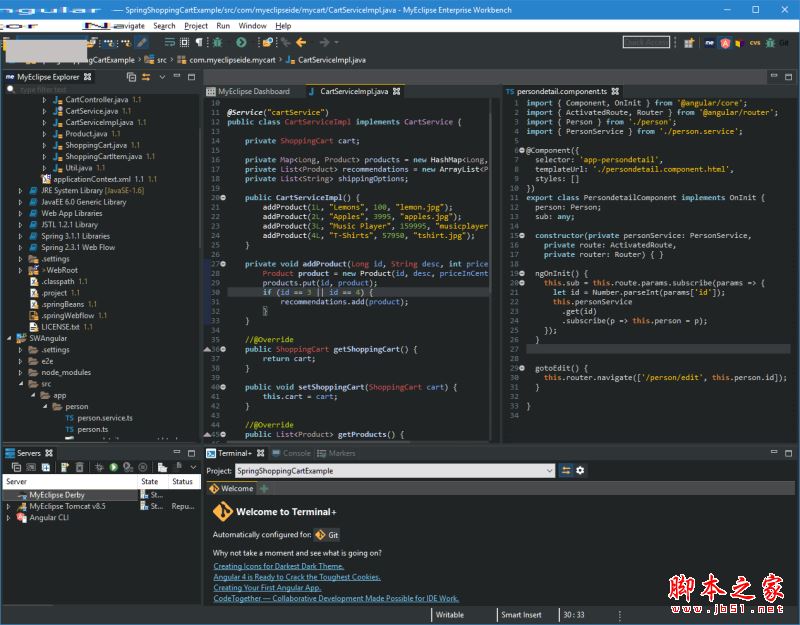Viewport: 800px width, 625px height.
Task: Click the Debug bug icon in toolbar
Action: (218, 42)
